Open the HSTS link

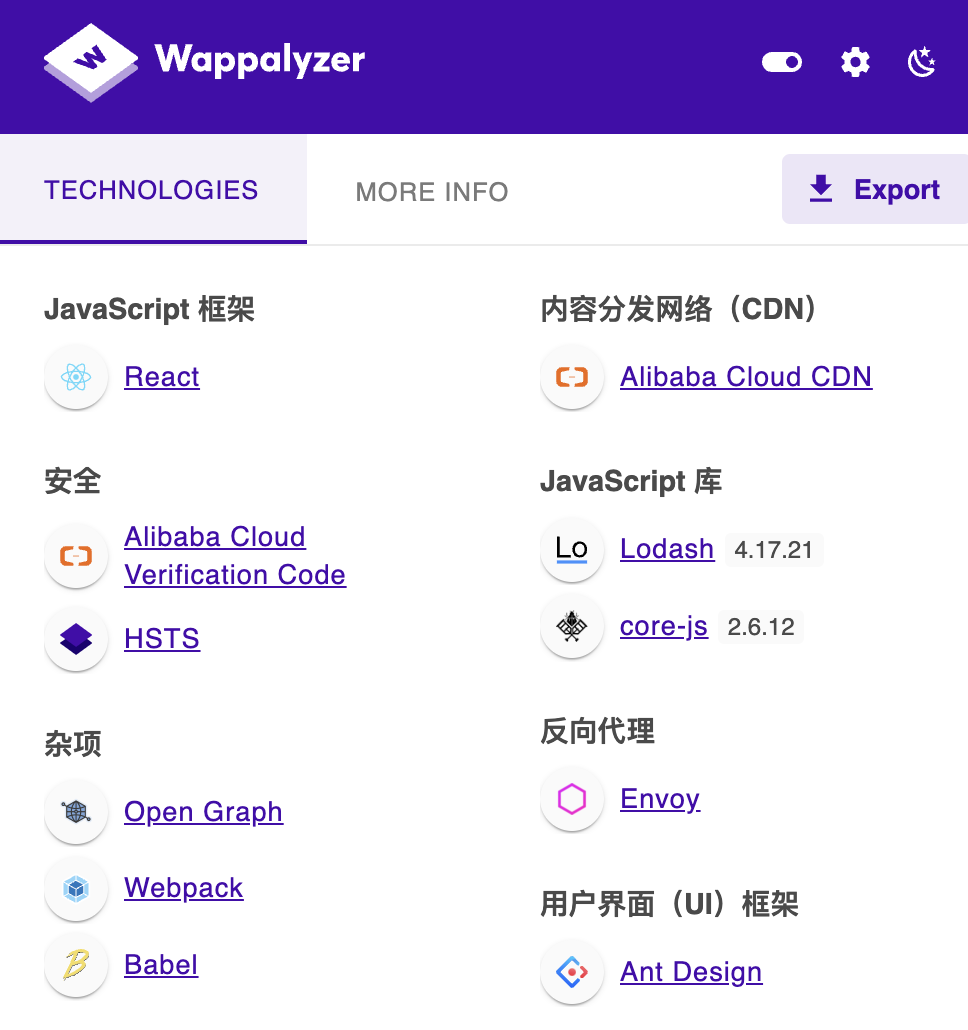[162, 638]
